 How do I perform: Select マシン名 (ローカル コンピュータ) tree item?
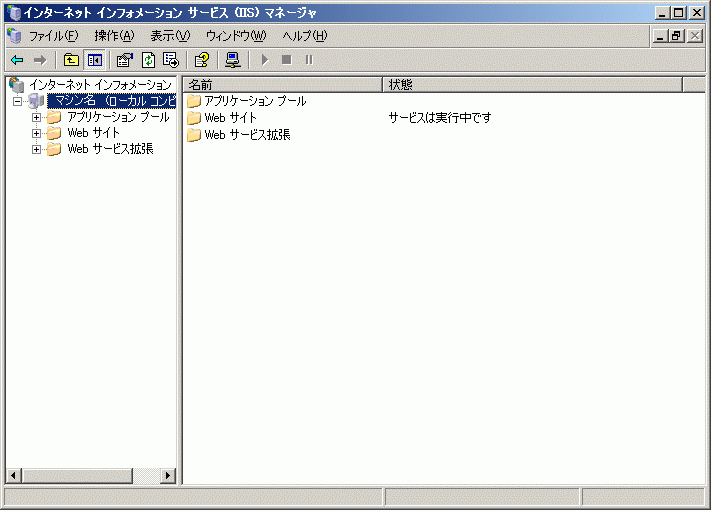pos(112,101)
